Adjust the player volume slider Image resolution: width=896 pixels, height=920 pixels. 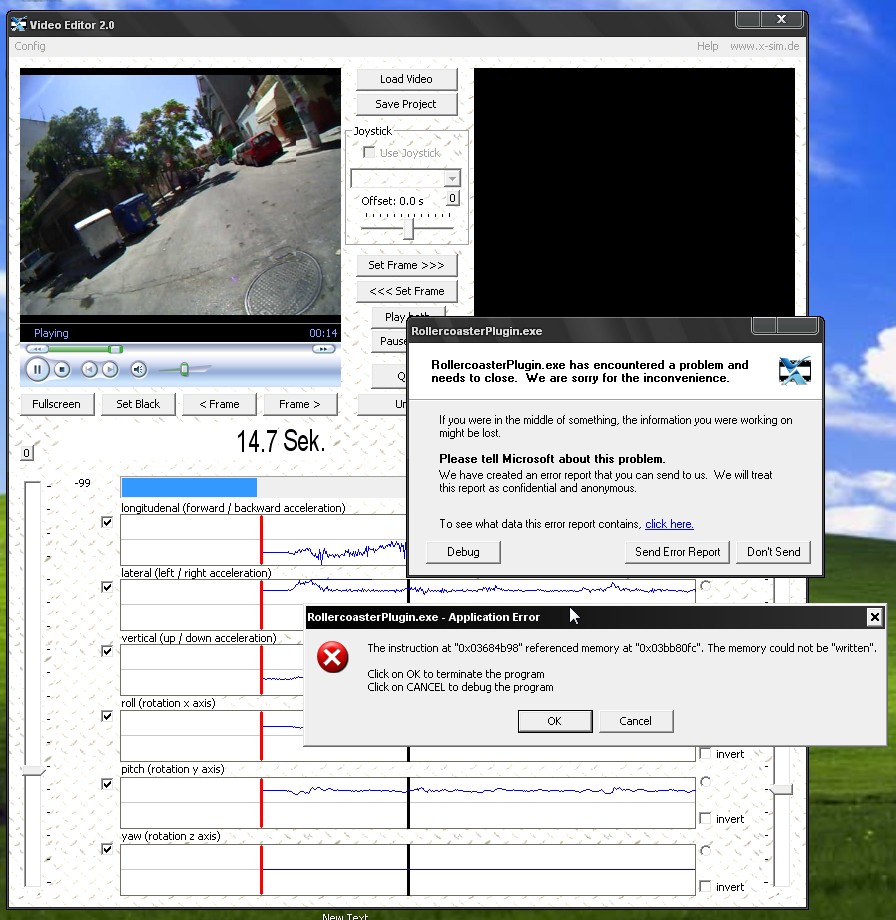[x=184, y=370]
